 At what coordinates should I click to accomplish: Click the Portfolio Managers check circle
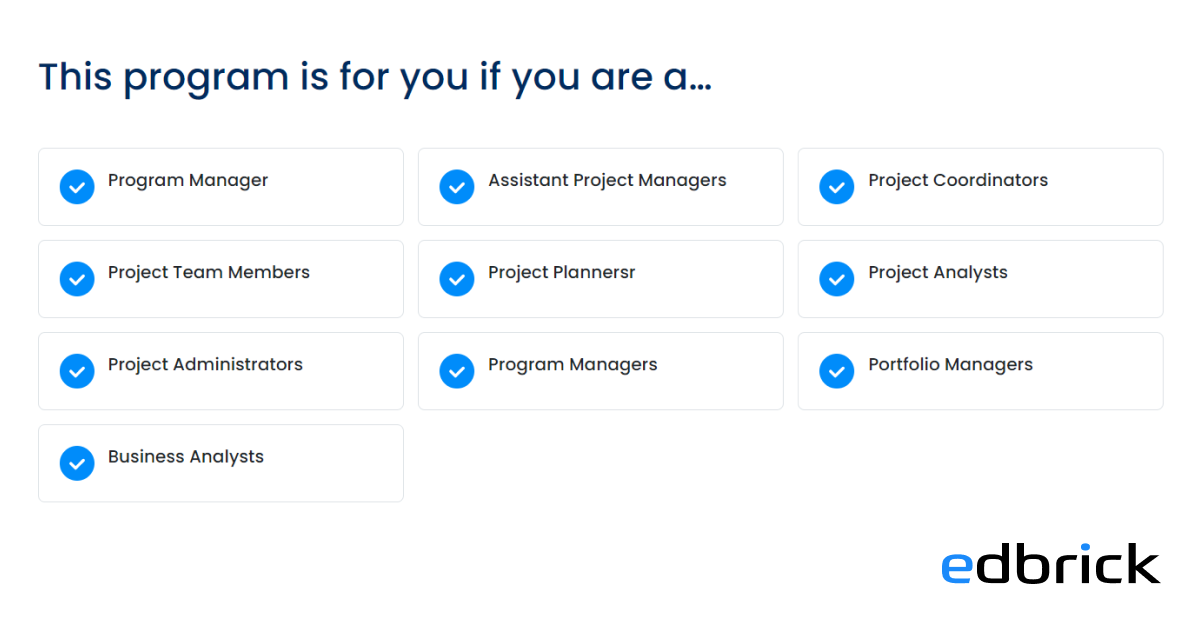837,371
